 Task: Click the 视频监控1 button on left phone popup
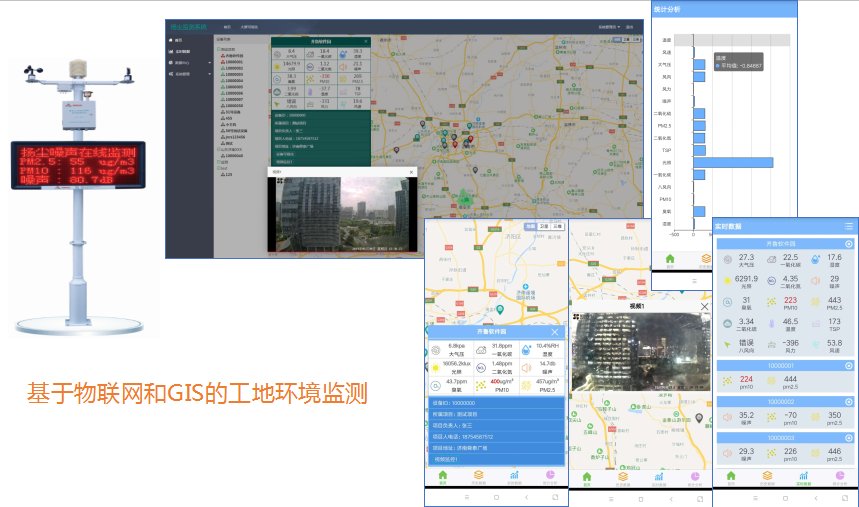click(x=445, y=459)
